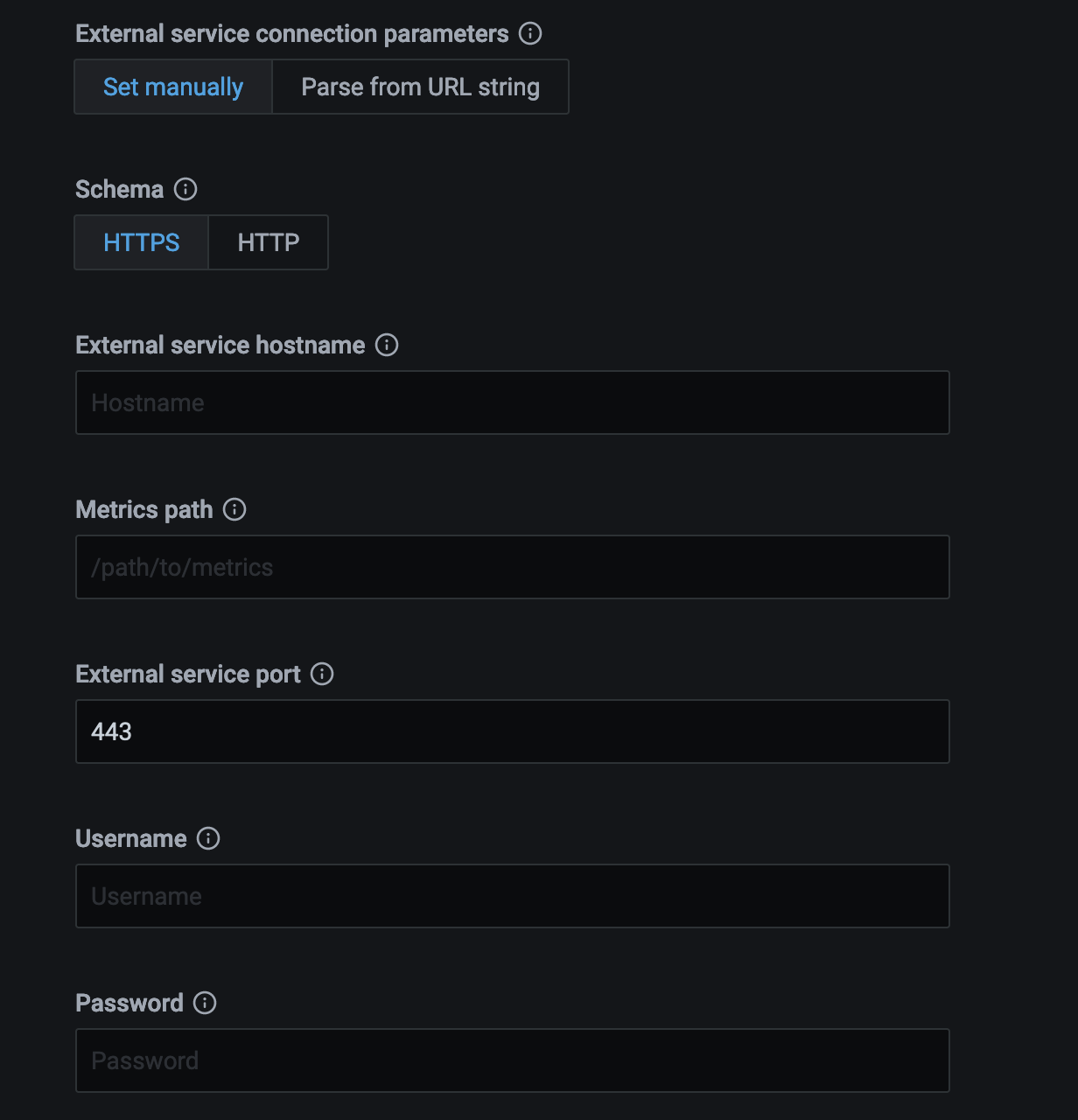This screenshot has width=1078, height=1120.
Task: Click the Metrics path label text
Action: (144, 509)
